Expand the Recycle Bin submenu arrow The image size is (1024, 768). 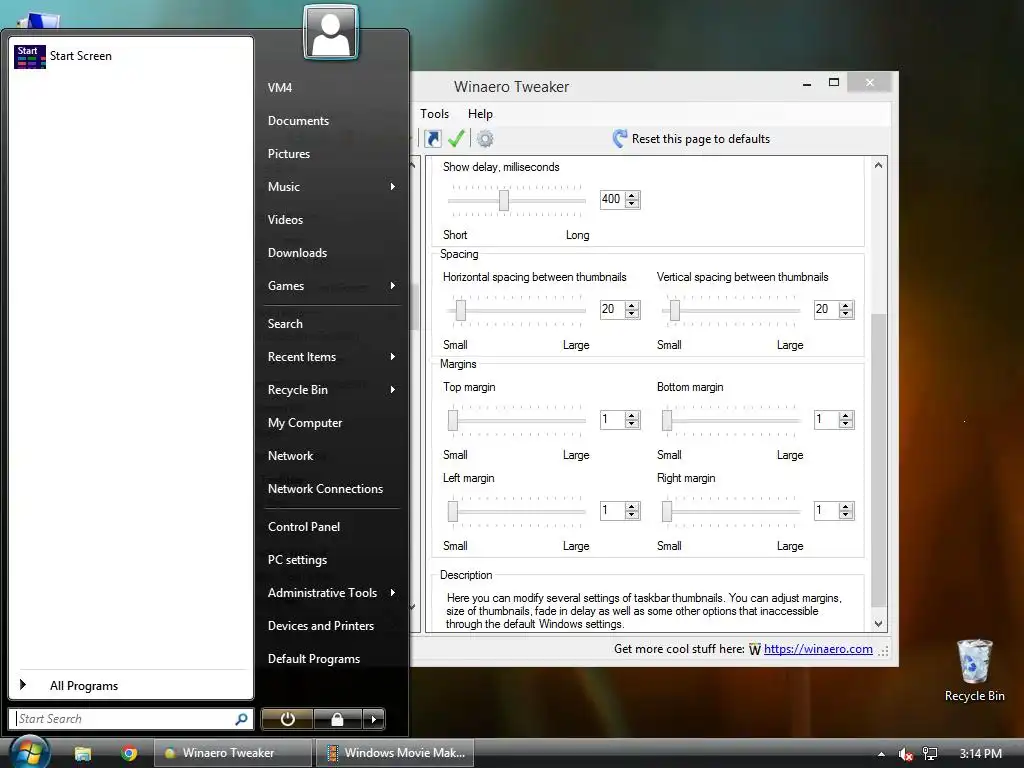pyautogui.click(x=392, y=390)
